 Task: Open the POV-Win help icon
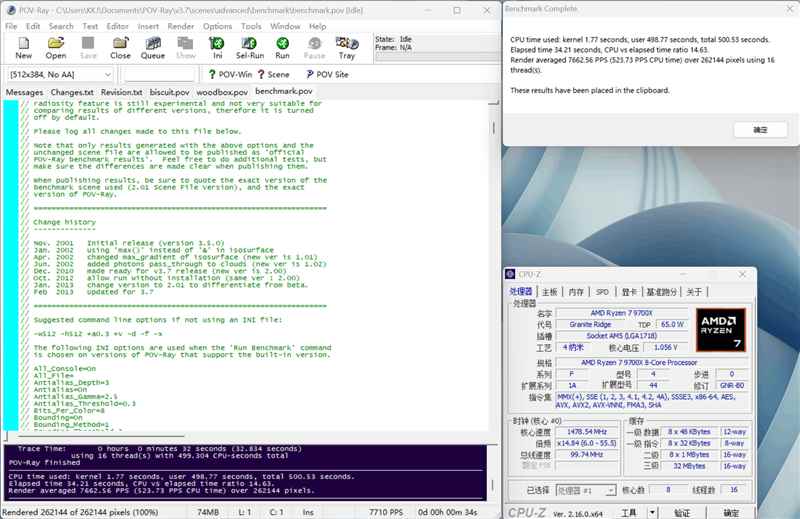click(x=231, y=75)
